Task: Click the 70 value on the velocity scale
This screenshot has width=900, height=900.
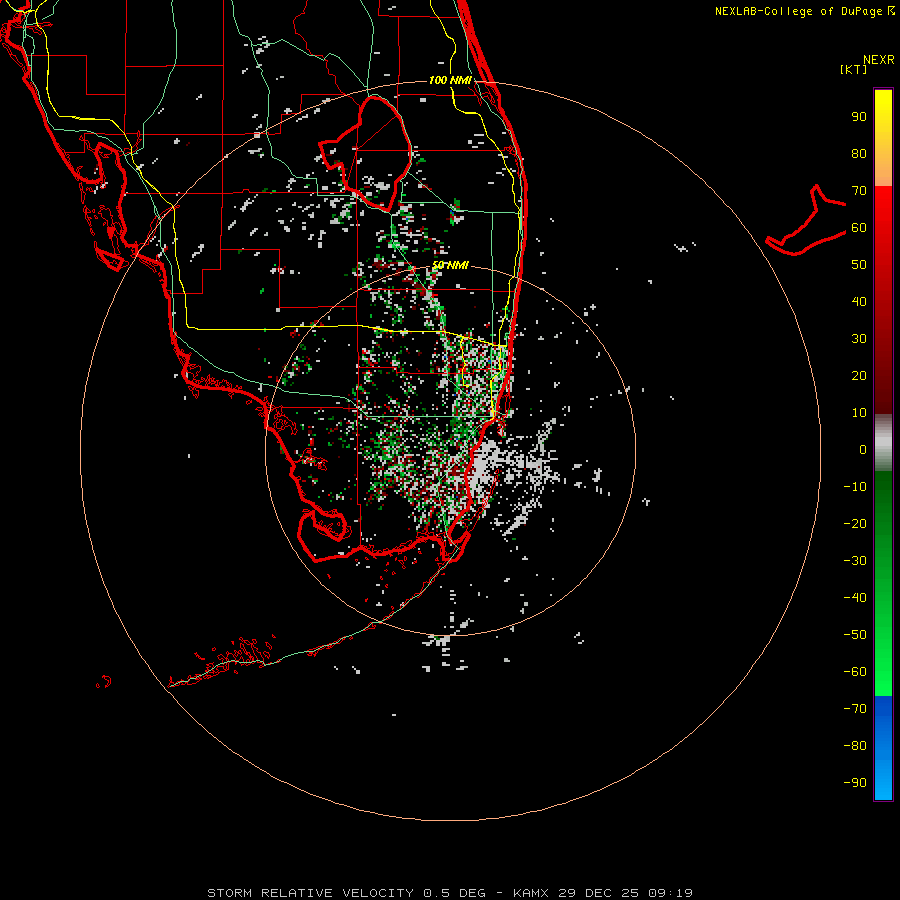Action: tap(859, 191)
